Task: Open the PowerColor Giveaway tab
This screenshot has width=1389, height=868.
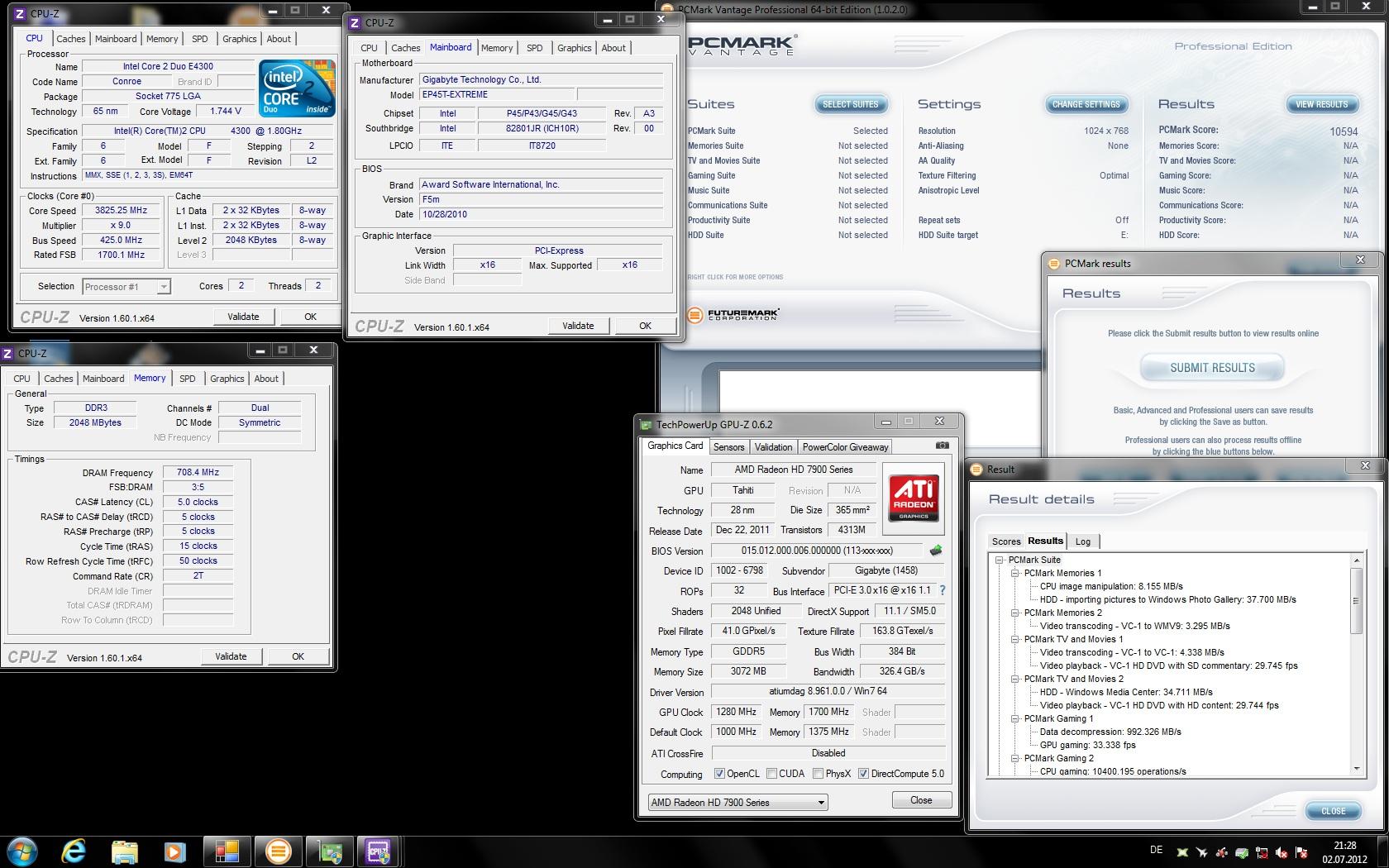Action: tap(845, 447)
